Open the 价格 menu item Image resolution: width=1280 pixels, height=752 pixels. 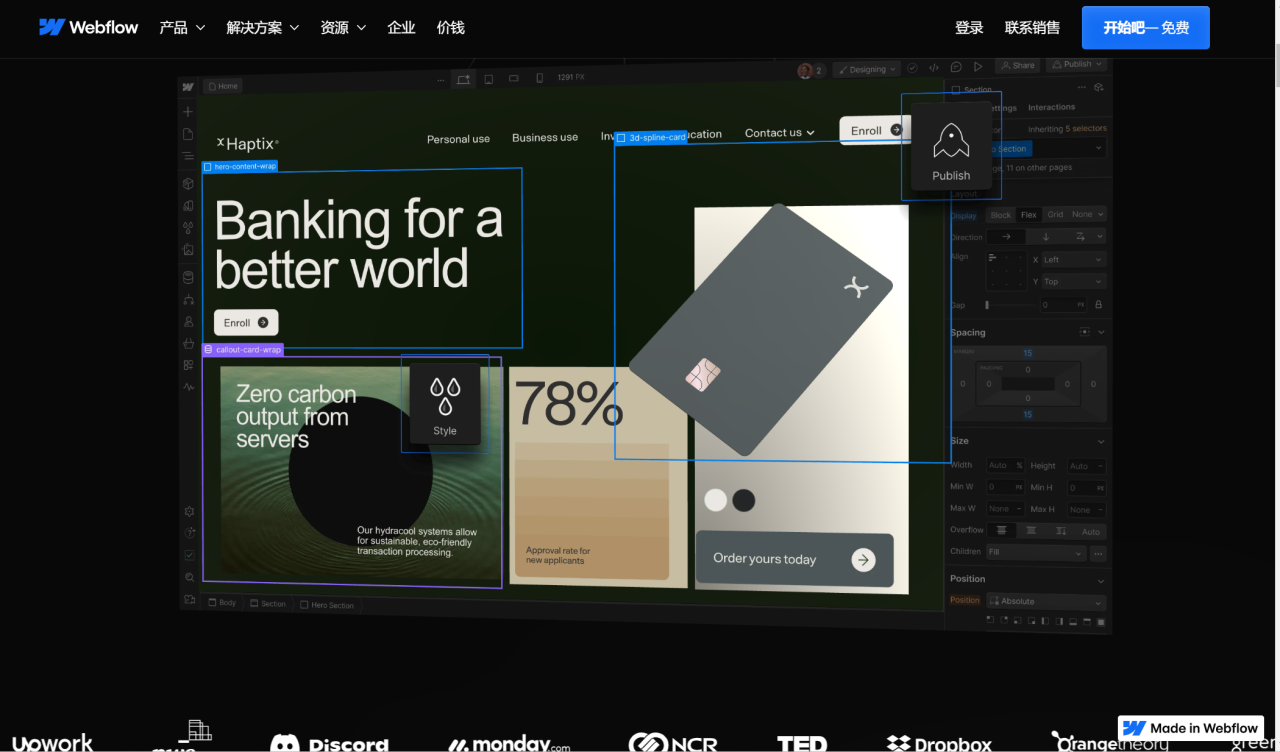[451, 27]
